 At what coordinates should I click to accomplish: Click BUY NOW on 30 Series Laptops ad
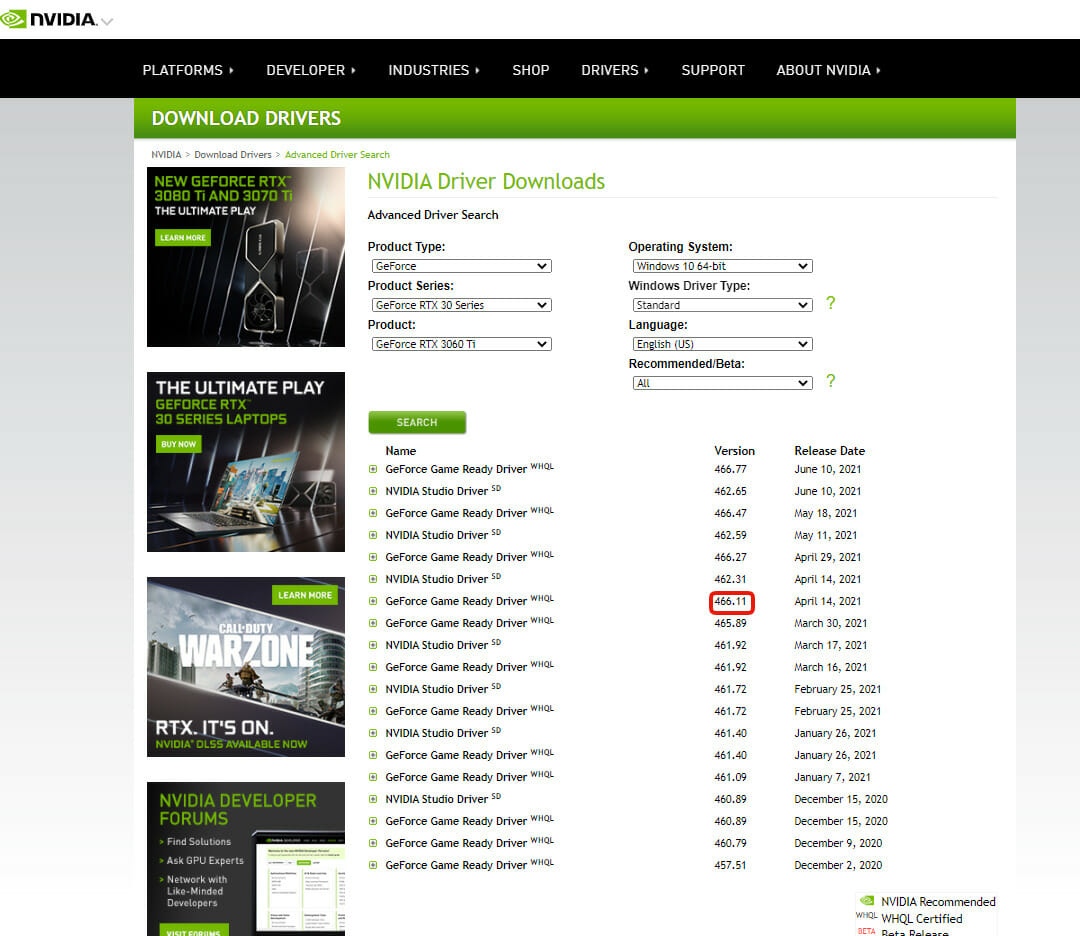178,444
